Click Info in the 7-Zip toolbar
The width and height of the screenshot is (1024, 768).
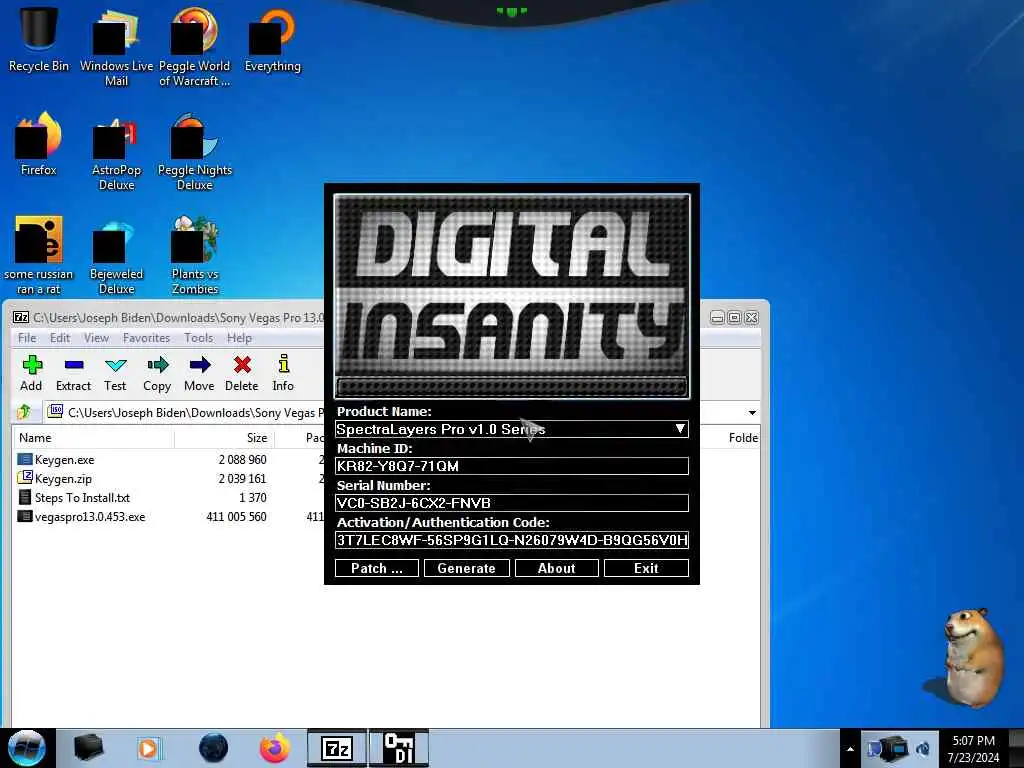tap(283, 373)
